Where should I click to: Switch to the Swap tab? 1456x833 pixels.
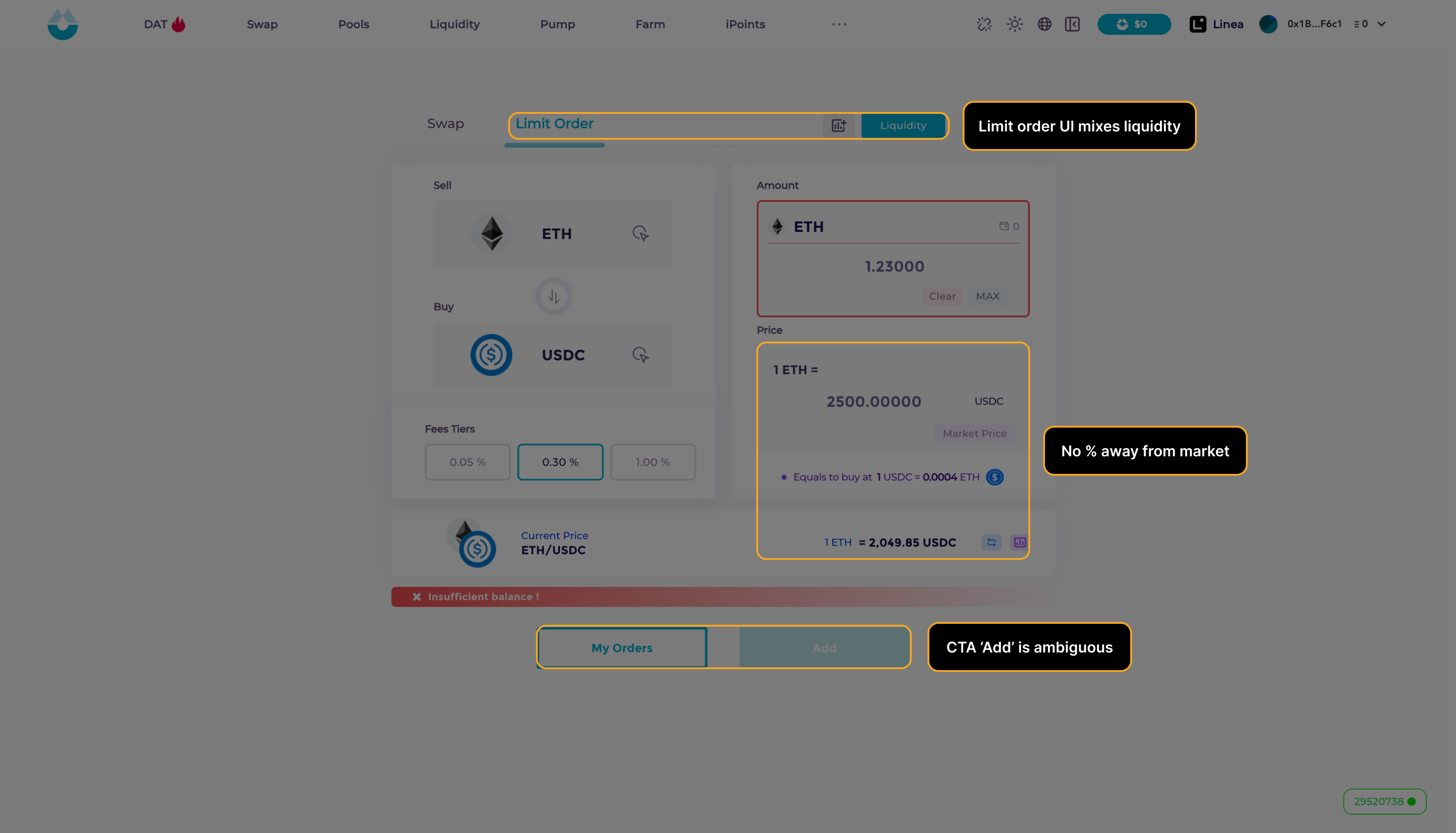pyautogui.click(x=445, y=124)
